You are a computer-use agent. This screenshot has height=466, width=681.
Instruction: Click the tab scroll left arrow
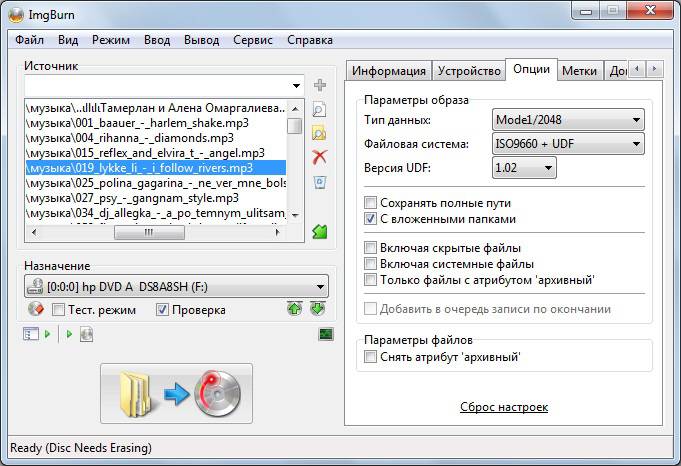637,69
